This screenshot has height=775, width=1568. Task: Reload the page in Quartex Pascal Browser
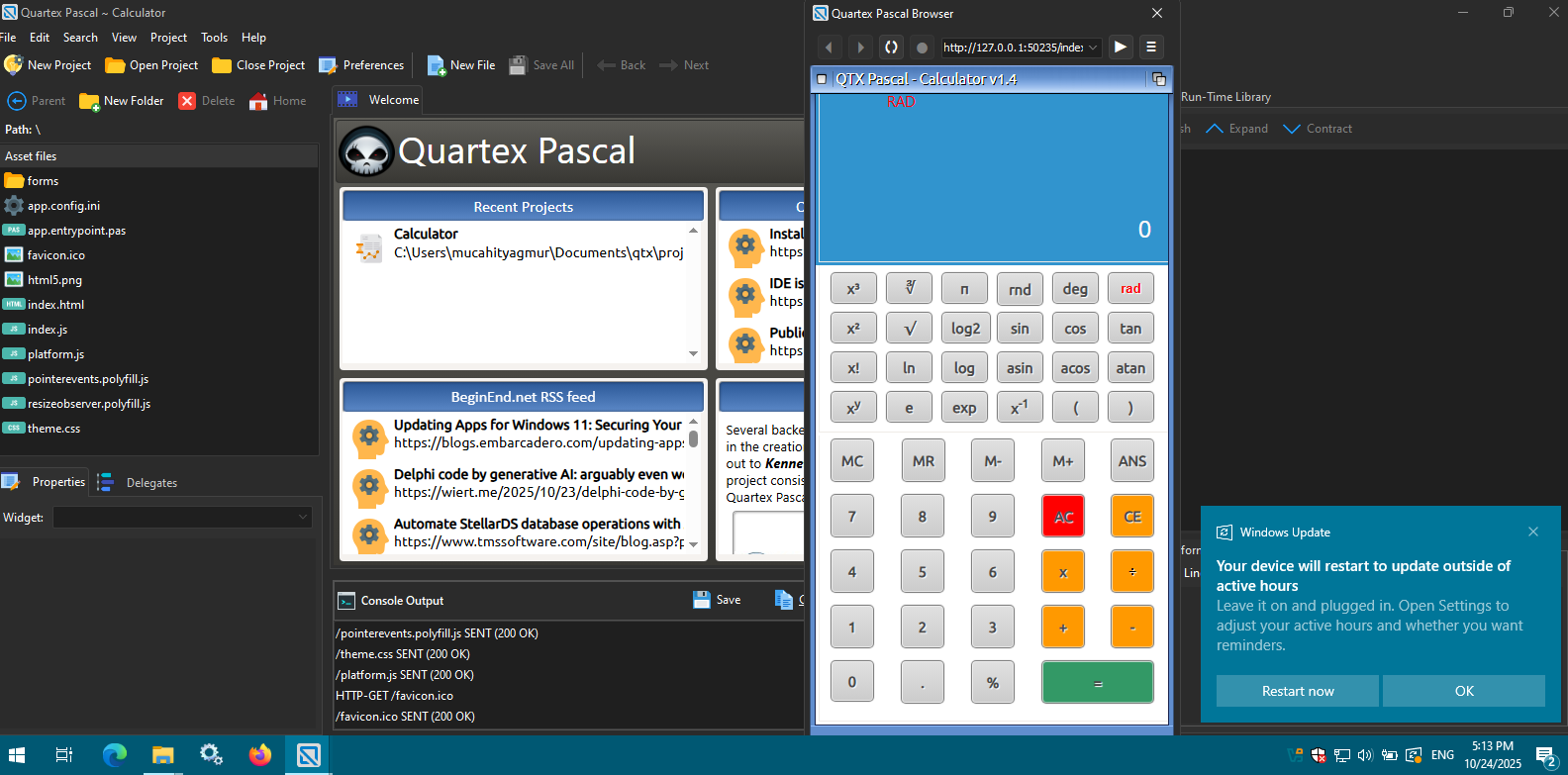click(x=891, y=48)
